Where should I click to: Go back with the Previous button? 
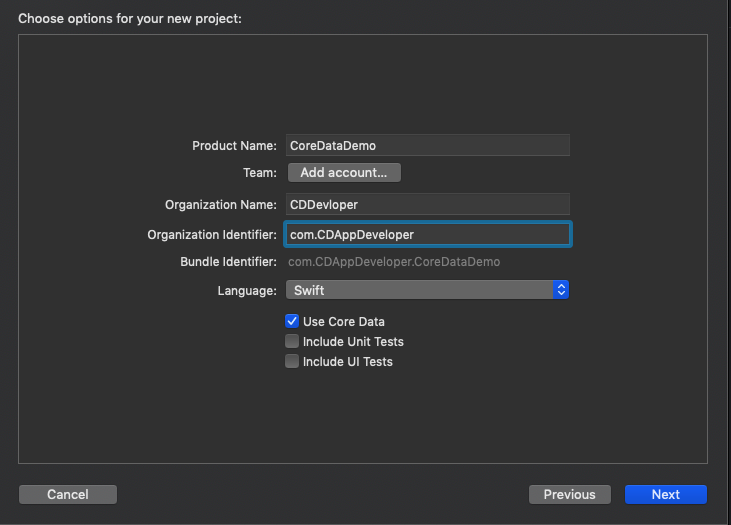click(x=569, y=494)
